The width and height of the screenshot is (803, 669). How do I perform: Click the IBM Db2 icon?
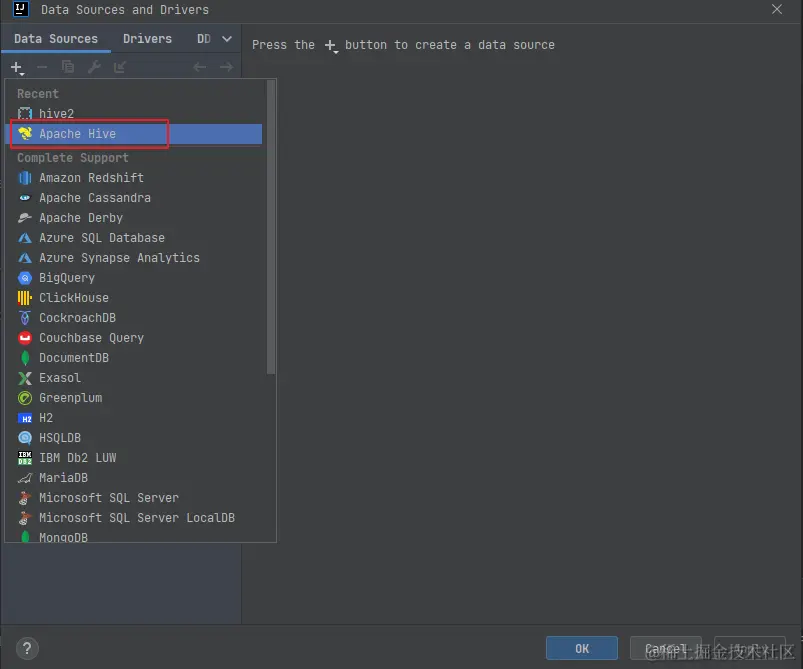(25, 457)
